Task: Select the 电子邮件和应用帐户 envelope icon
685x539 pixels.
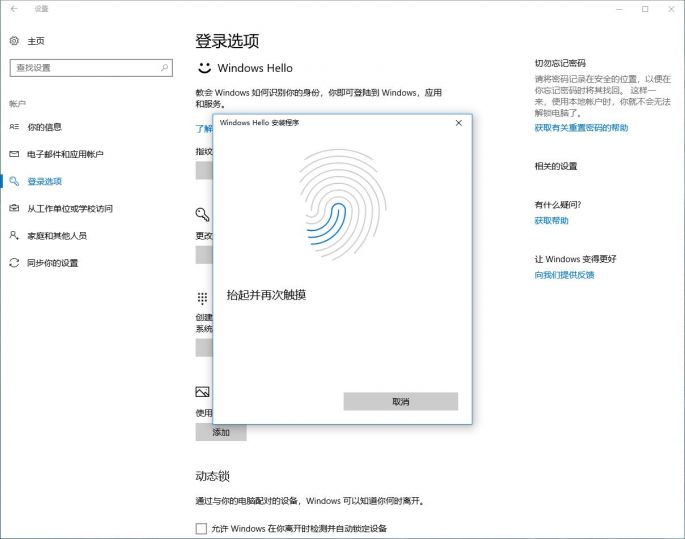Action: point(14,154)
